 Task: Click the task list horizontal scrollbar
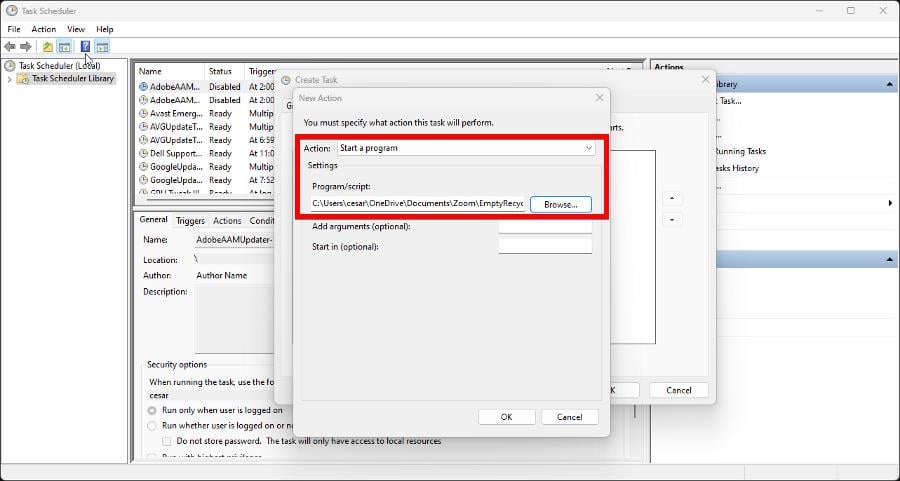click(x=210, y=199)
